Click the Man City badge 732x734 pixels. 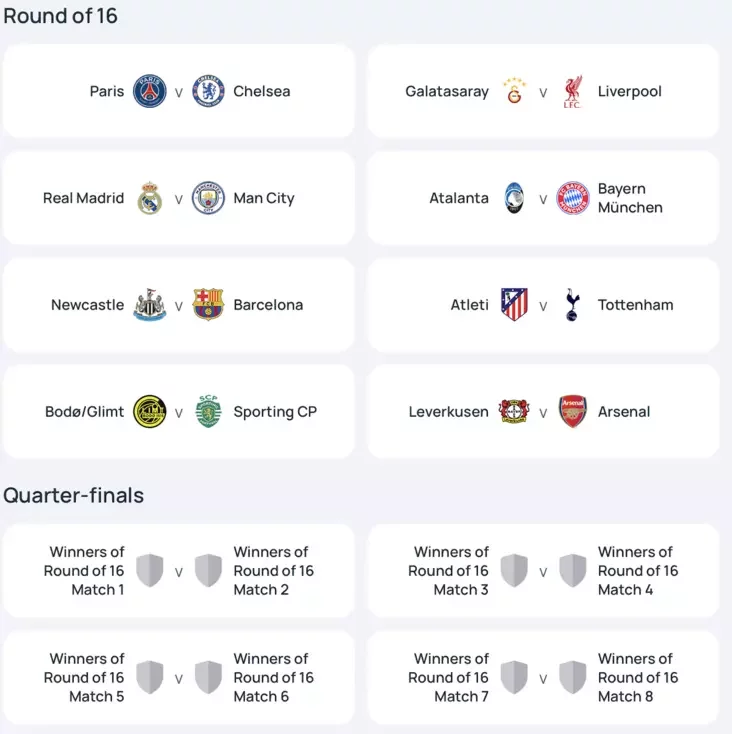click(208, 198)
